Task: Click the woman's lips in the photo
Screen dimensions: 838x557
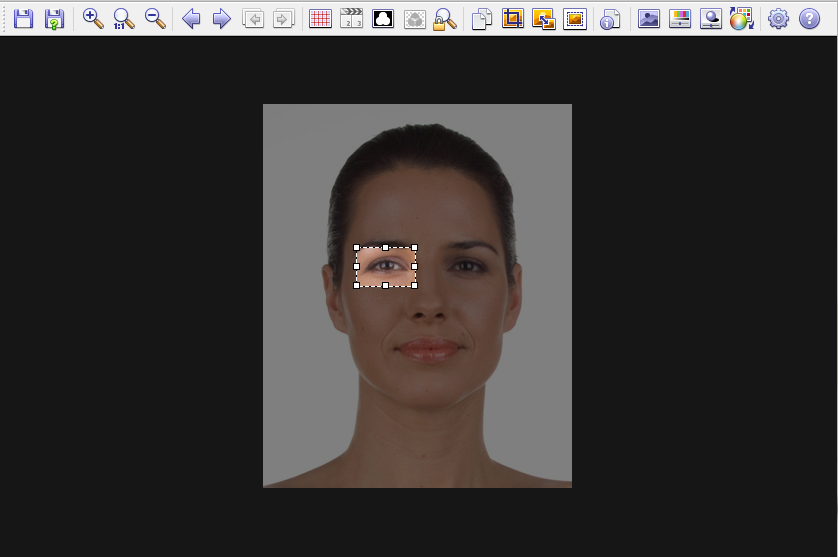Action: click(428, 350)
